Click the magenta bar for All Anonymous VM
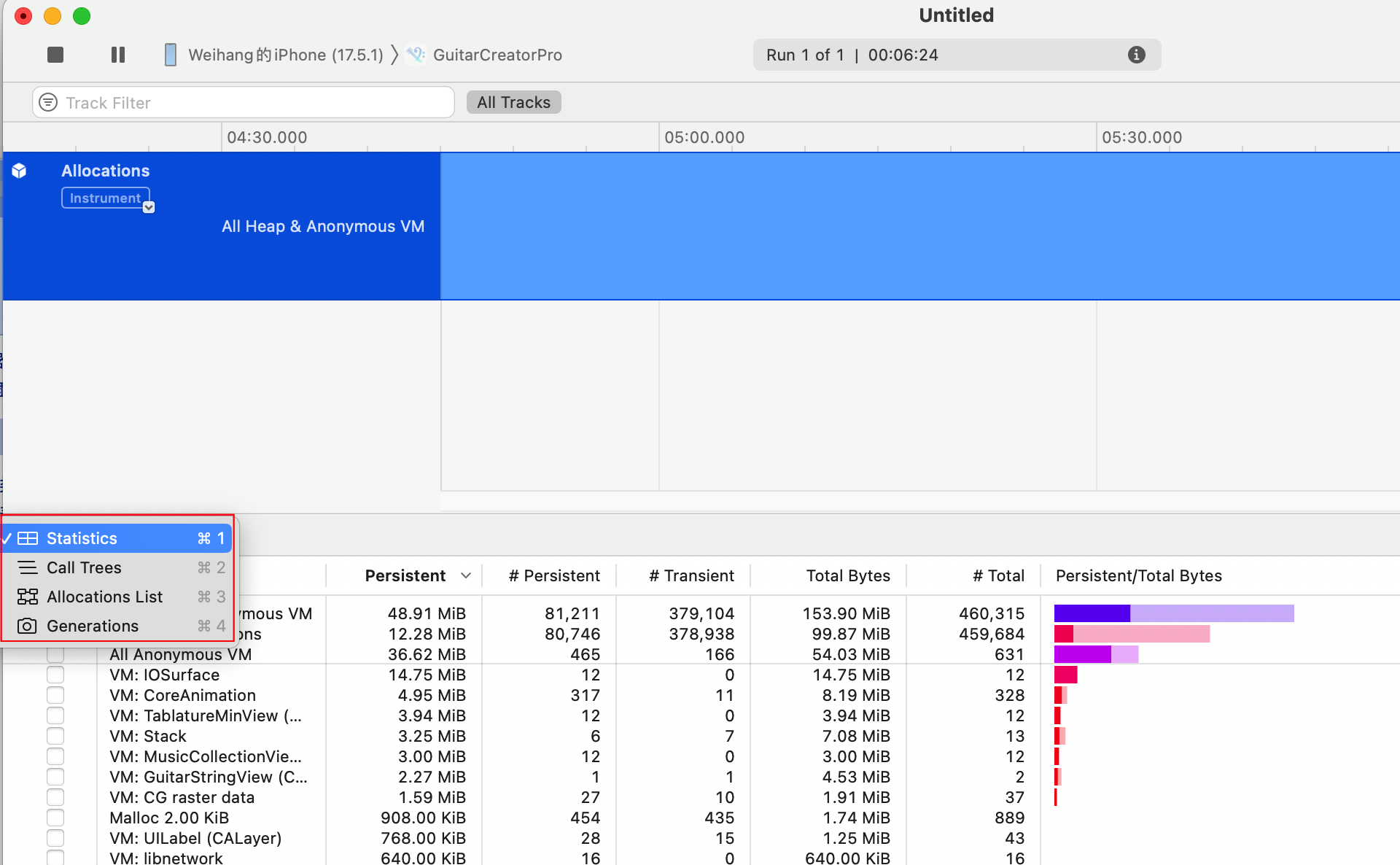This screenshot has width=1400, height=865. click(x=1082, y=654)
